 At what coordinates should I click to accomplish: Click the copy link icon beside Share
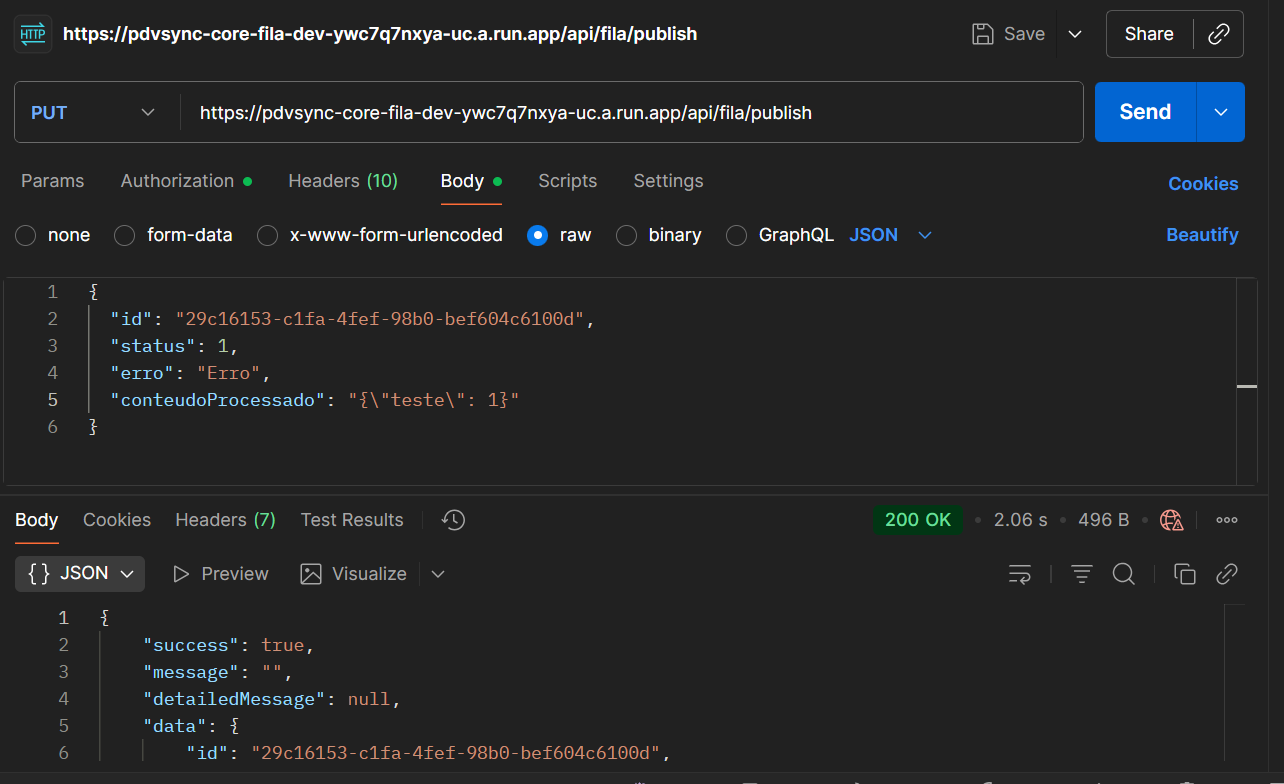coord(1218,34)
